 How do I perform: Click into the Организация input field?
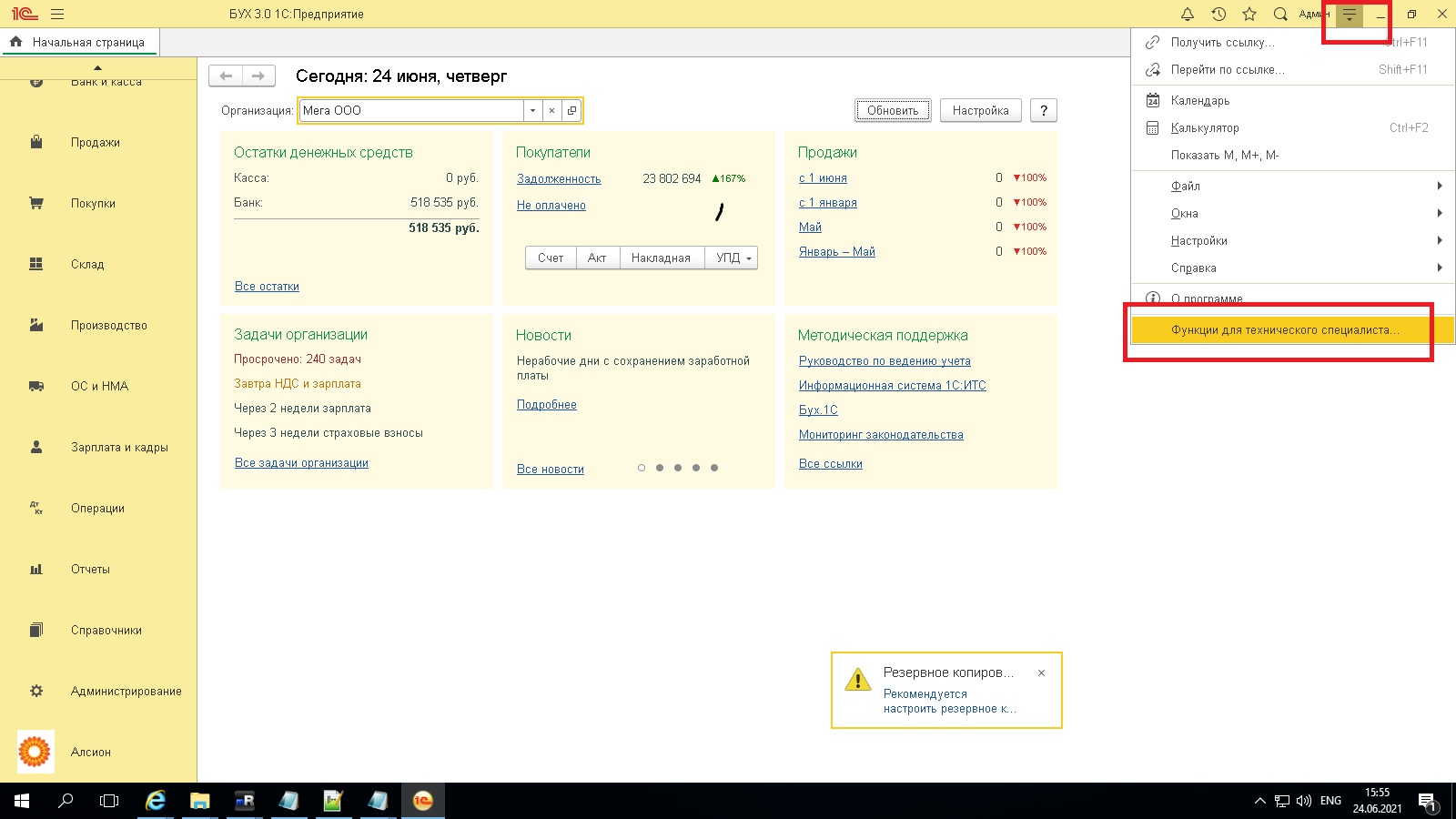(412, 111)
